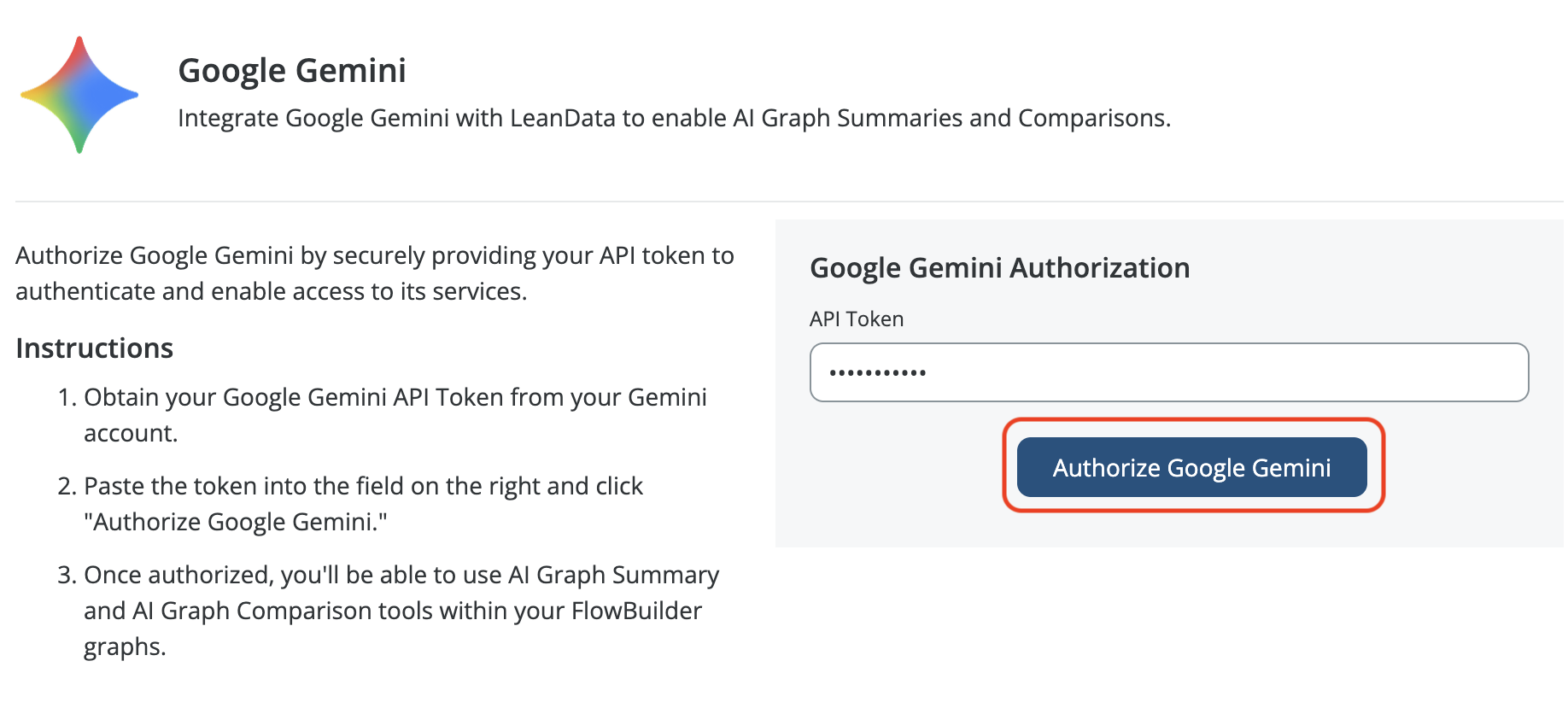
Task: Click the "3." list number in instructions
Action: [67, 576]
